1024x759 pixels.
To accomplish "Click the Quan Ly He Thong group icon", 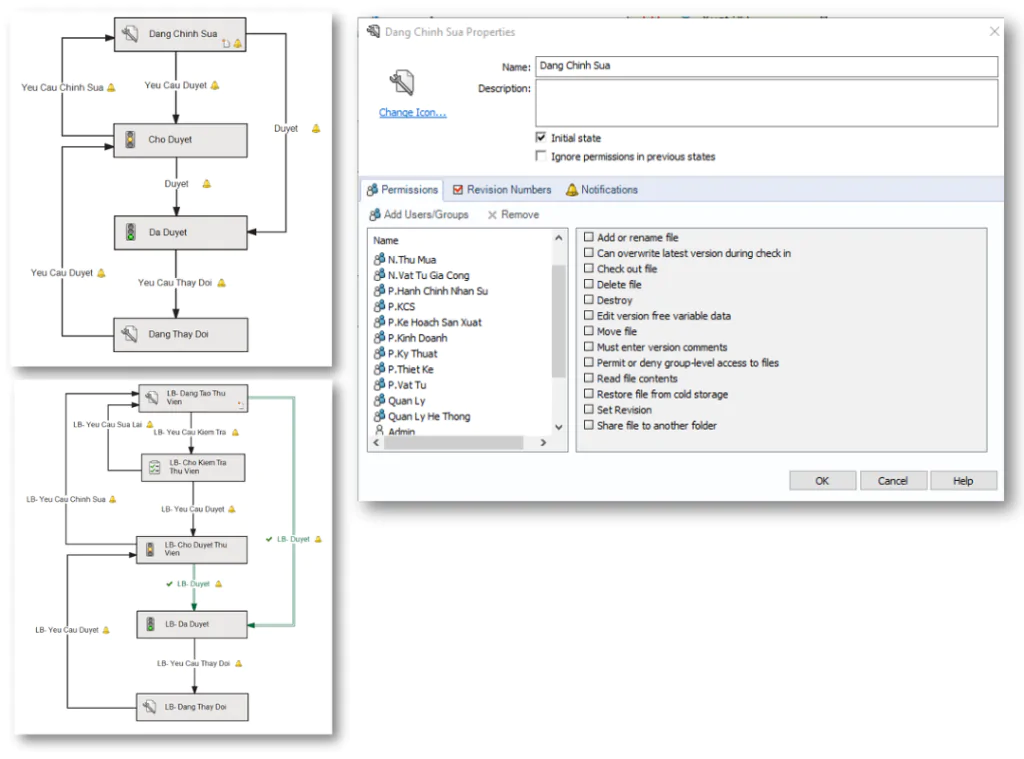I will click(379, 416).
